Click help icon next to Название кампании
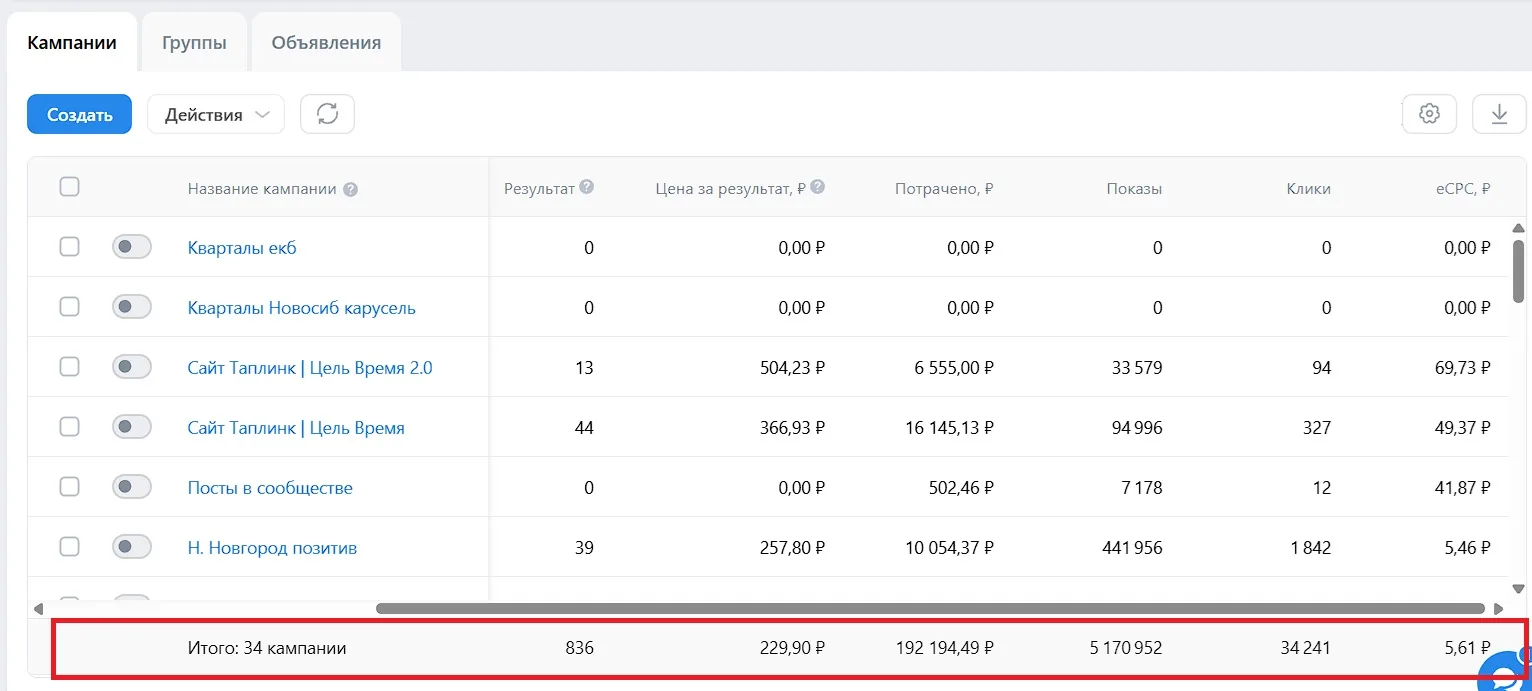Viewport: 1532px width, 691px height. coord(350,189)
